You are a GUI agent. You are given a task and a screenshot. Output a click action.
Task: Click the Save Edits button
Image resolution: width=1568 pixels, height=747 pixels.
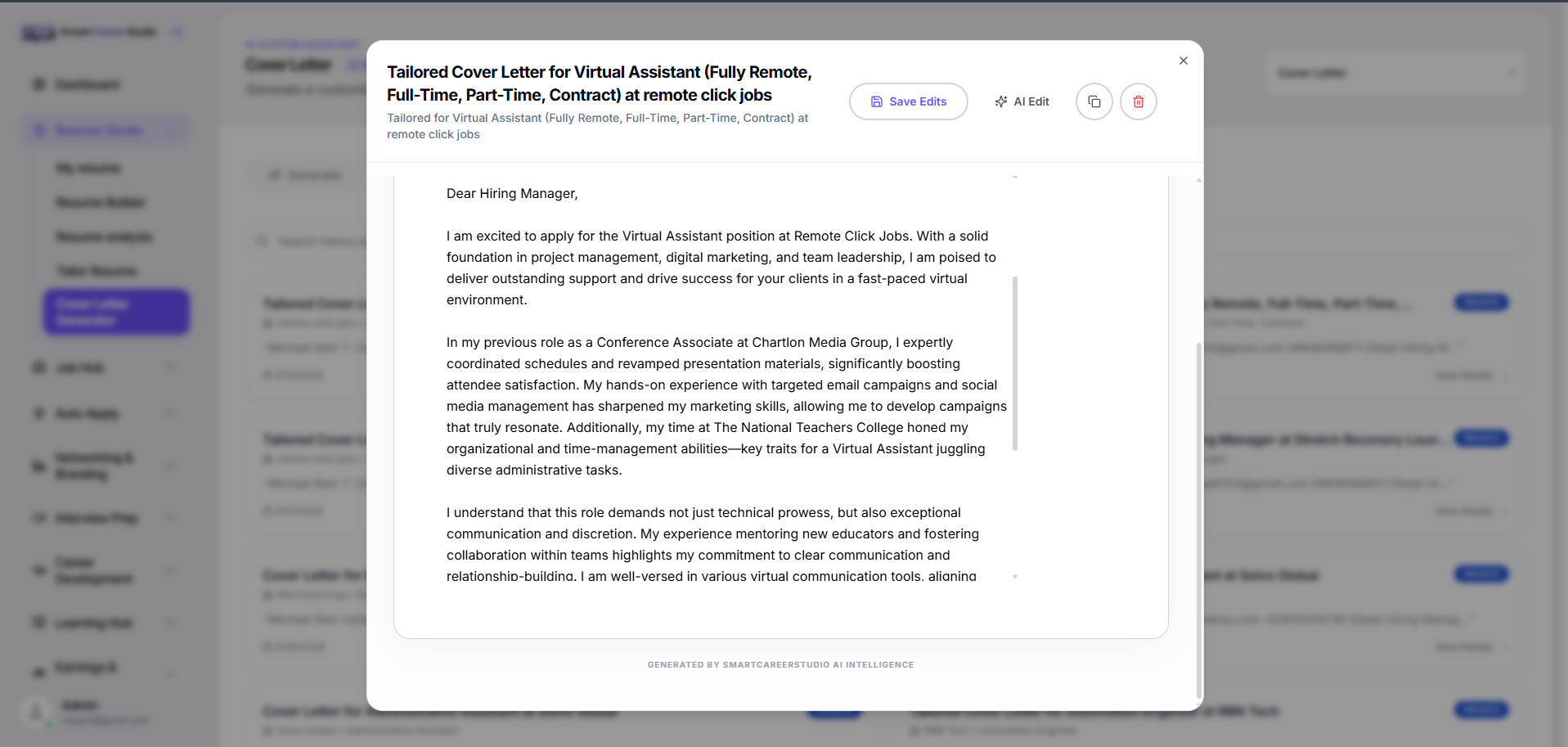coord(909,101)
